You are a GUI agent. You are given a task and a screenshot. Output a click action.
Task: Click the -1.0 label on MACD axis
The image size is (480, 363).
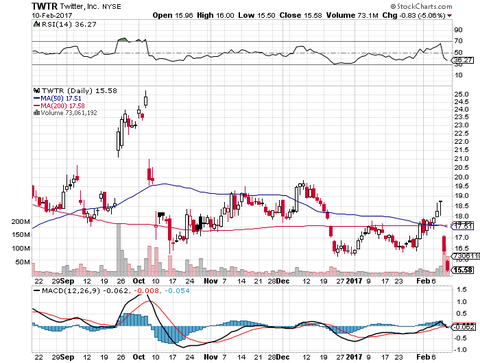[461, 350]
